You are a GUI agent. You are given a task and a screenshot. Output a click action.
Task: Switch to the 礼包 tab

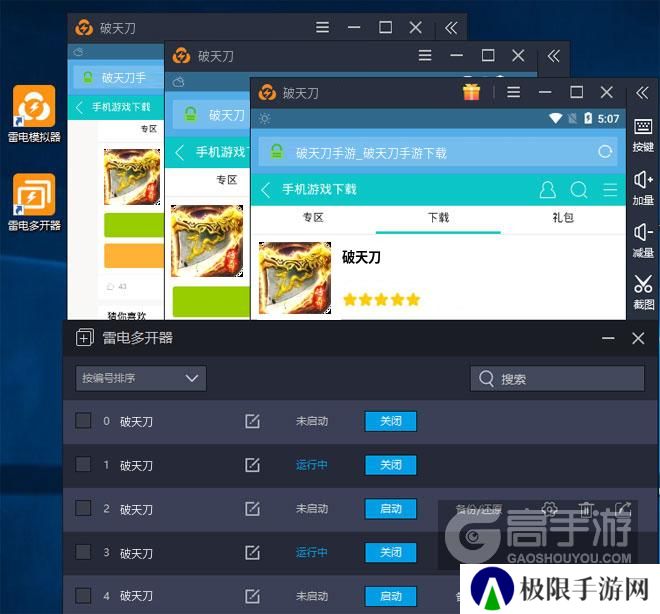point(563,218)
